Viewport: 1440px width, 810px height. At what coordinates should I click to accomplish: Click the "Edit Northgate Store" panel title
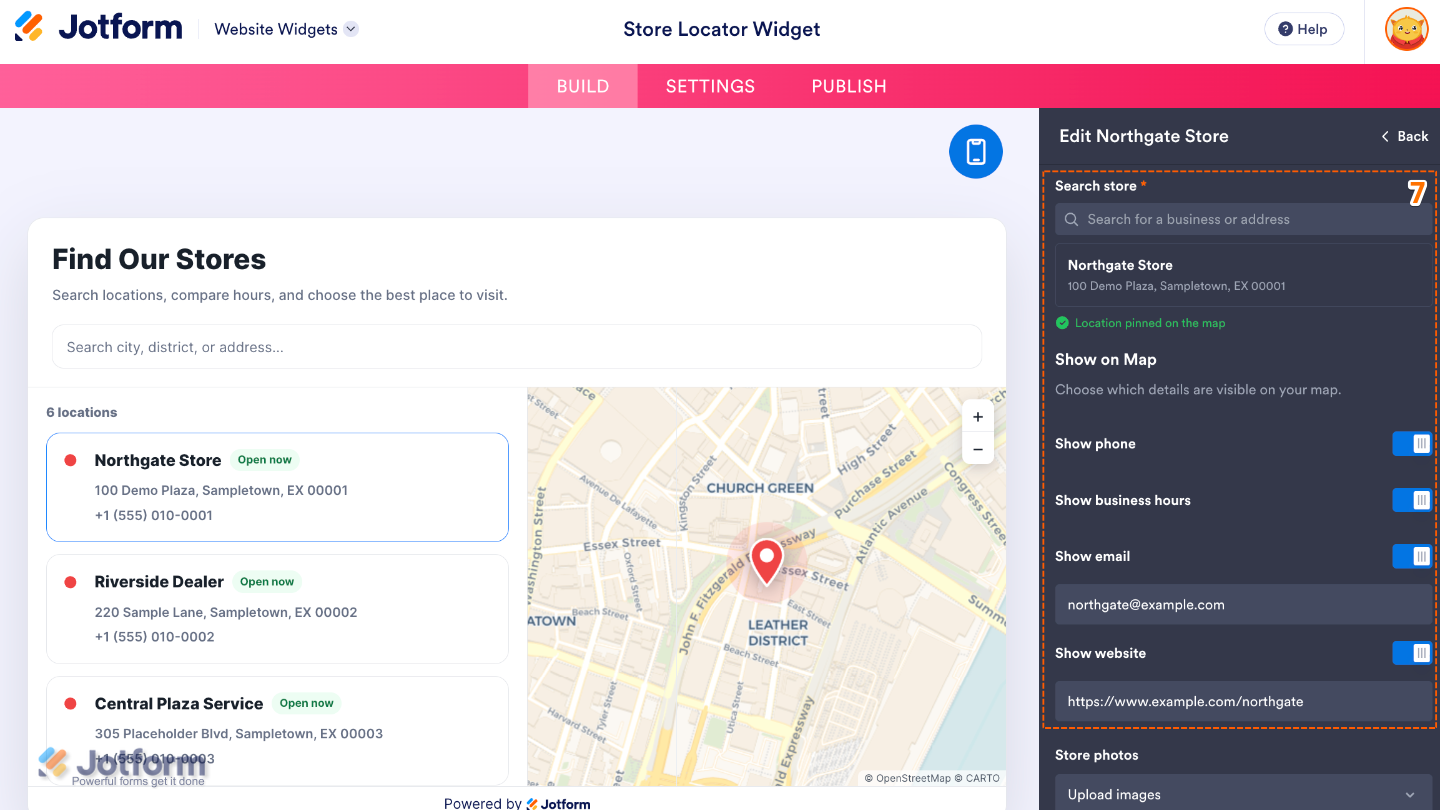click(x=1144, y=136)
